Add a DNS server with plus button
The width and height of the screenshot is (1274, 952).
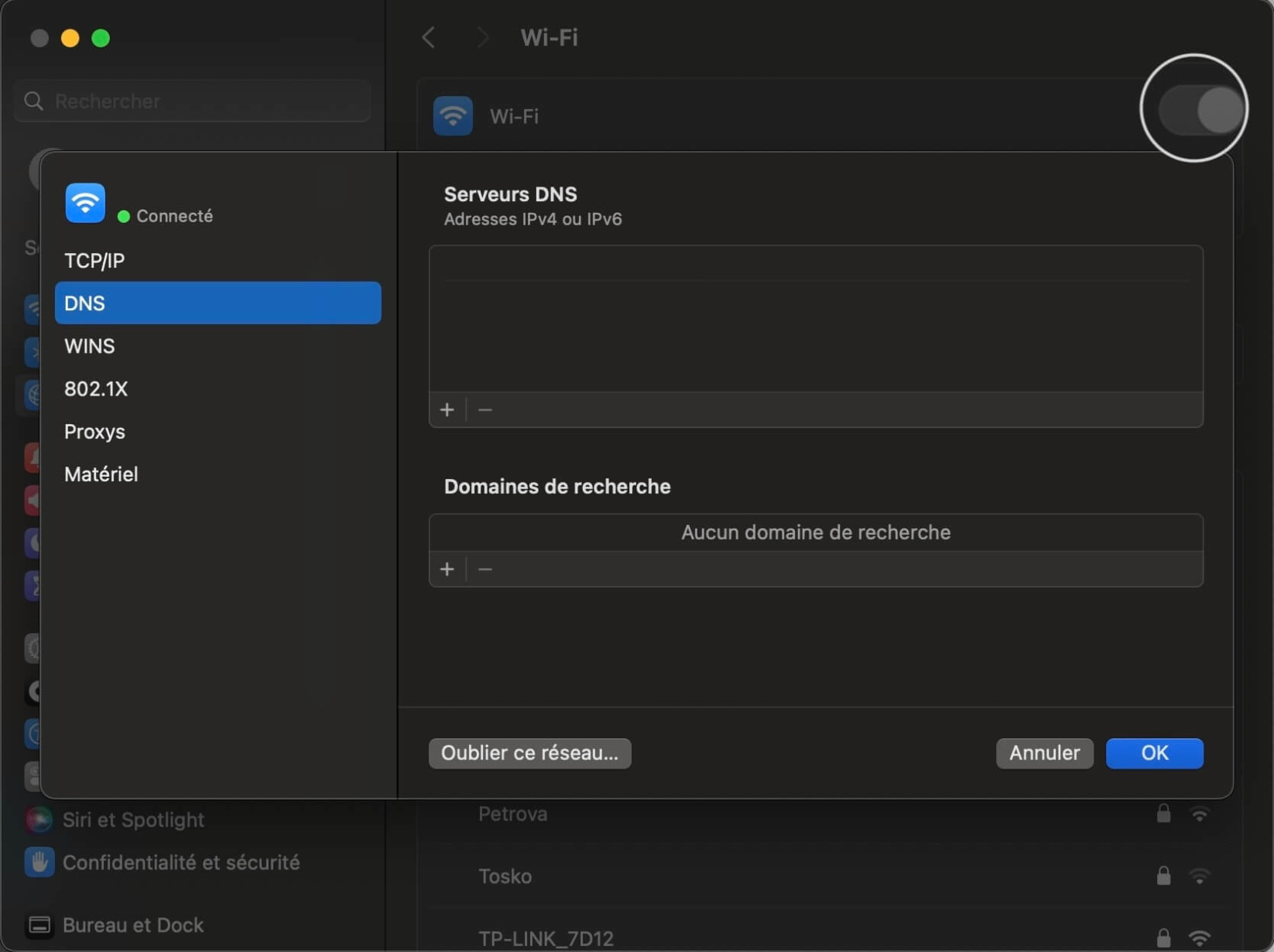coord(447,409)
